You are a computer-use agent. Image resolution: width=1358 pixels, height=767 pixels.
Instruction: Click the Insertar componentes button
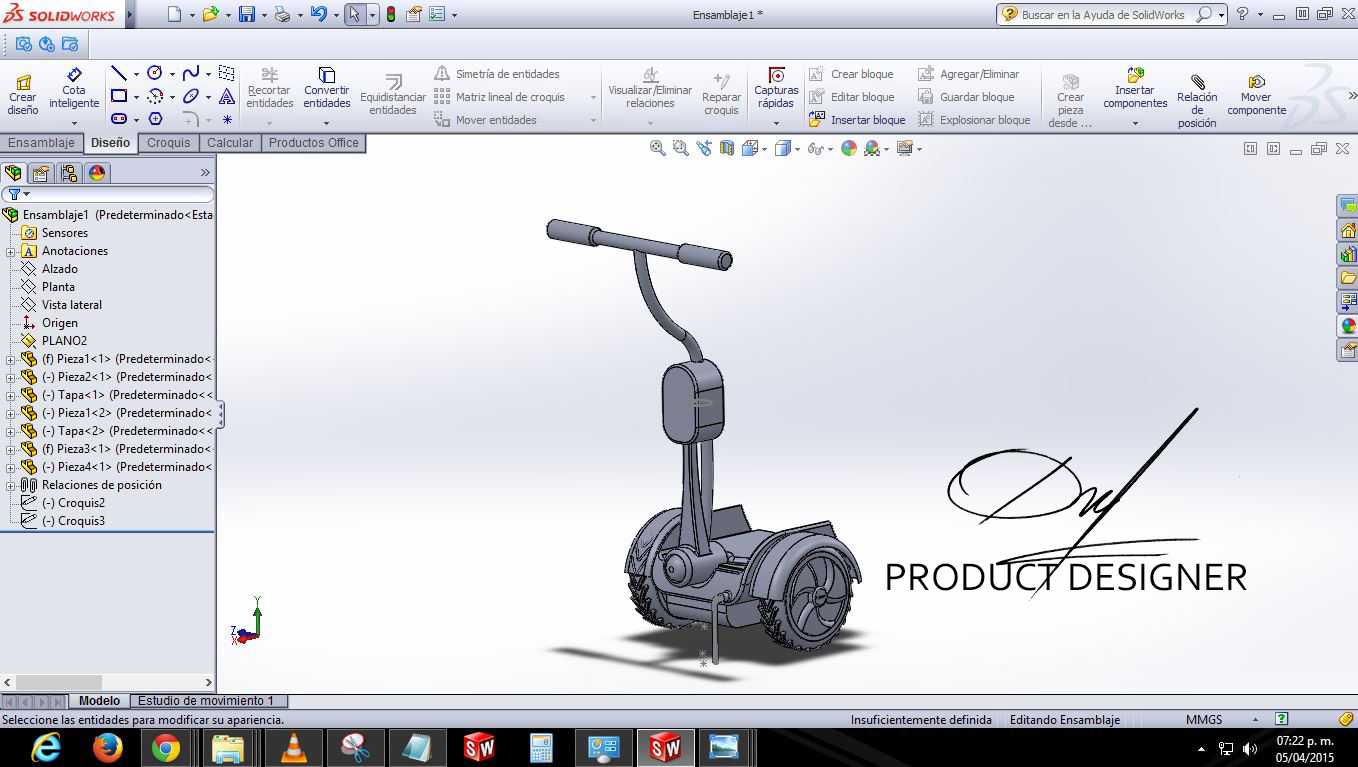coord(1135,89)
